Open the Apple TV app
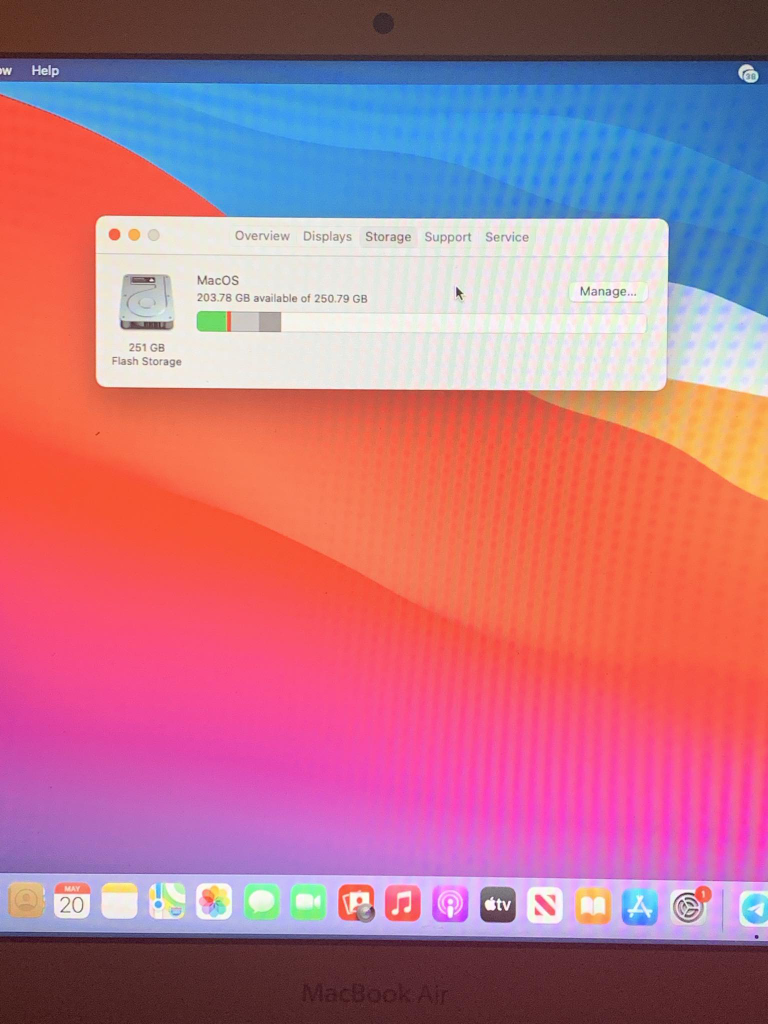 pyautogui.click(x=498, y=905)
